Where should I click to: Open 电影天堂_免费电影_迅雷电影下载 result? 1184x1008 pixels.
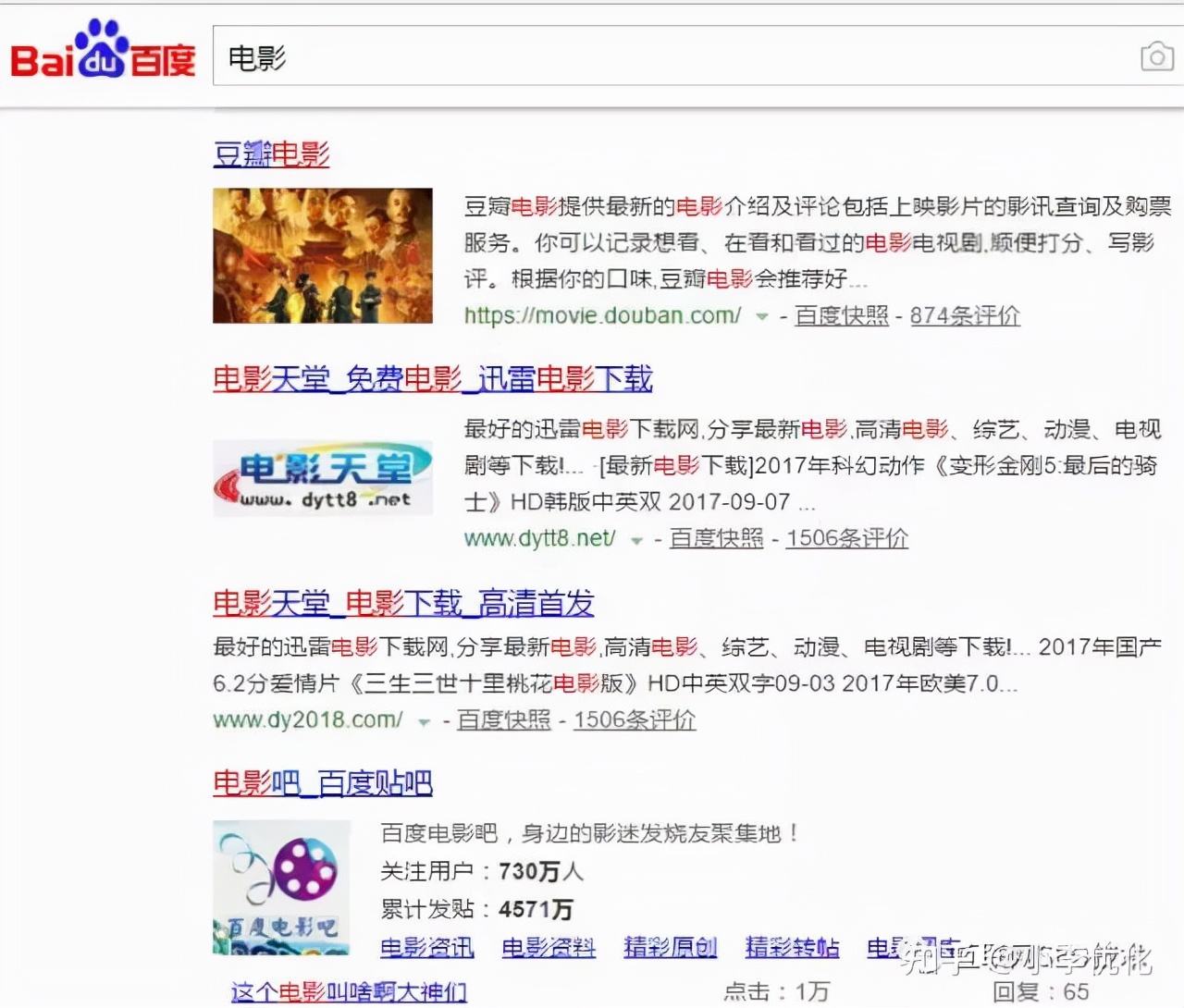point(432,379)
